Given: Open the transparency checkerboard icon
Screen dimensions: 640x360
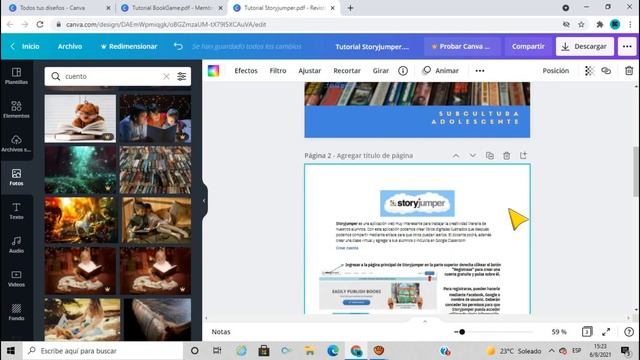Looking at the screenshot, I should [x=589, y=71].
